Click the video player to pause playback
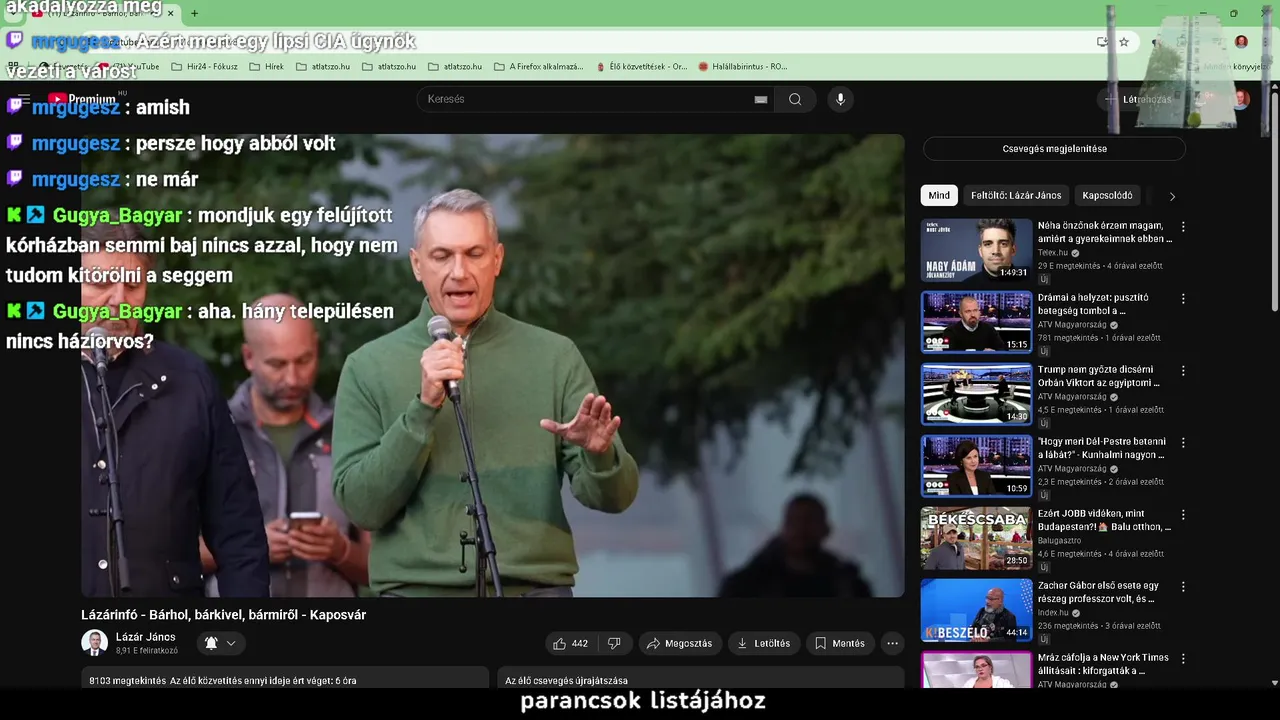1280x720 pixels. click(x=492, y=366)
